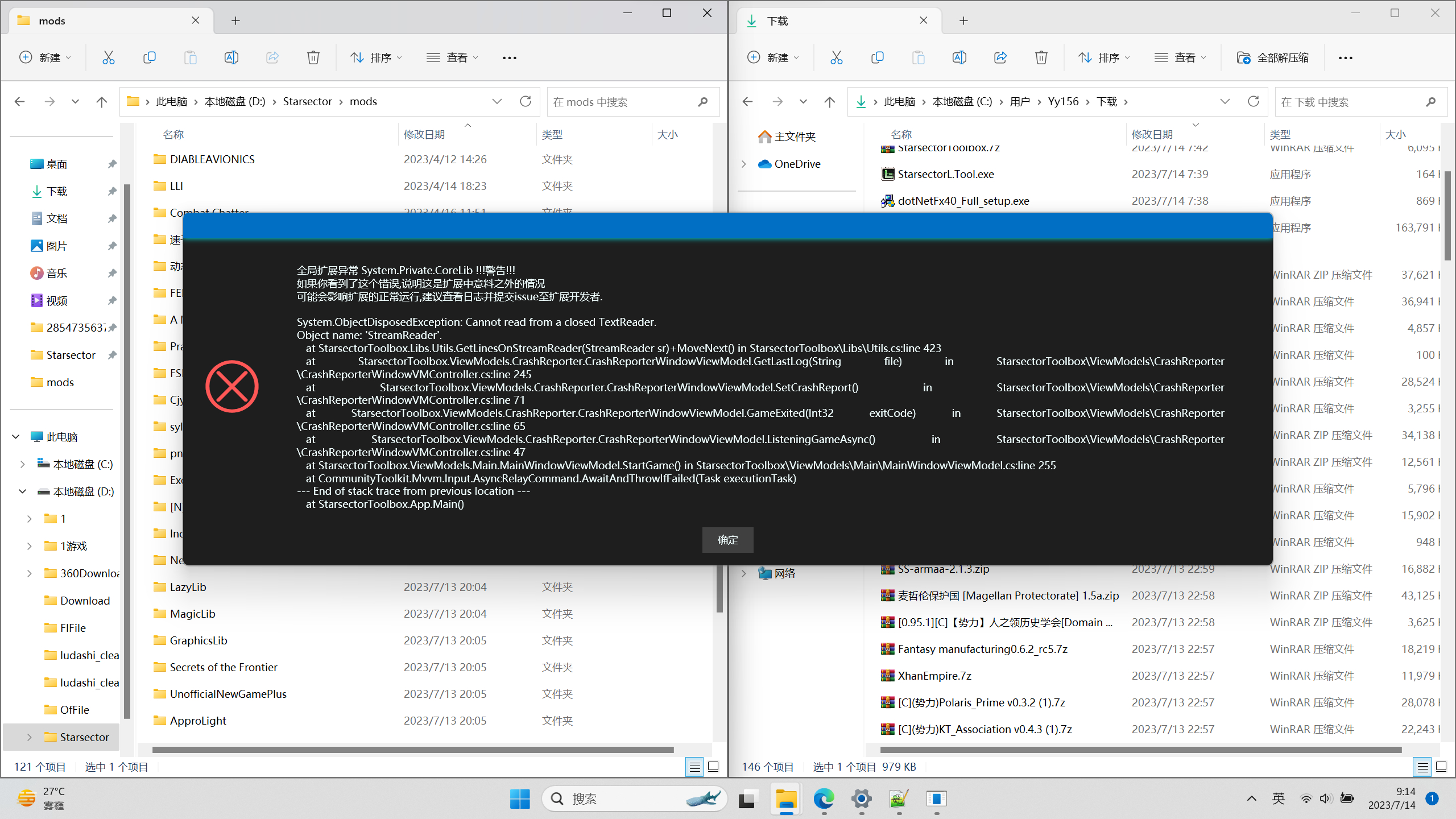Open Microsoft Edge from the taskbar
1456x819 pixels.
[823, 799]
